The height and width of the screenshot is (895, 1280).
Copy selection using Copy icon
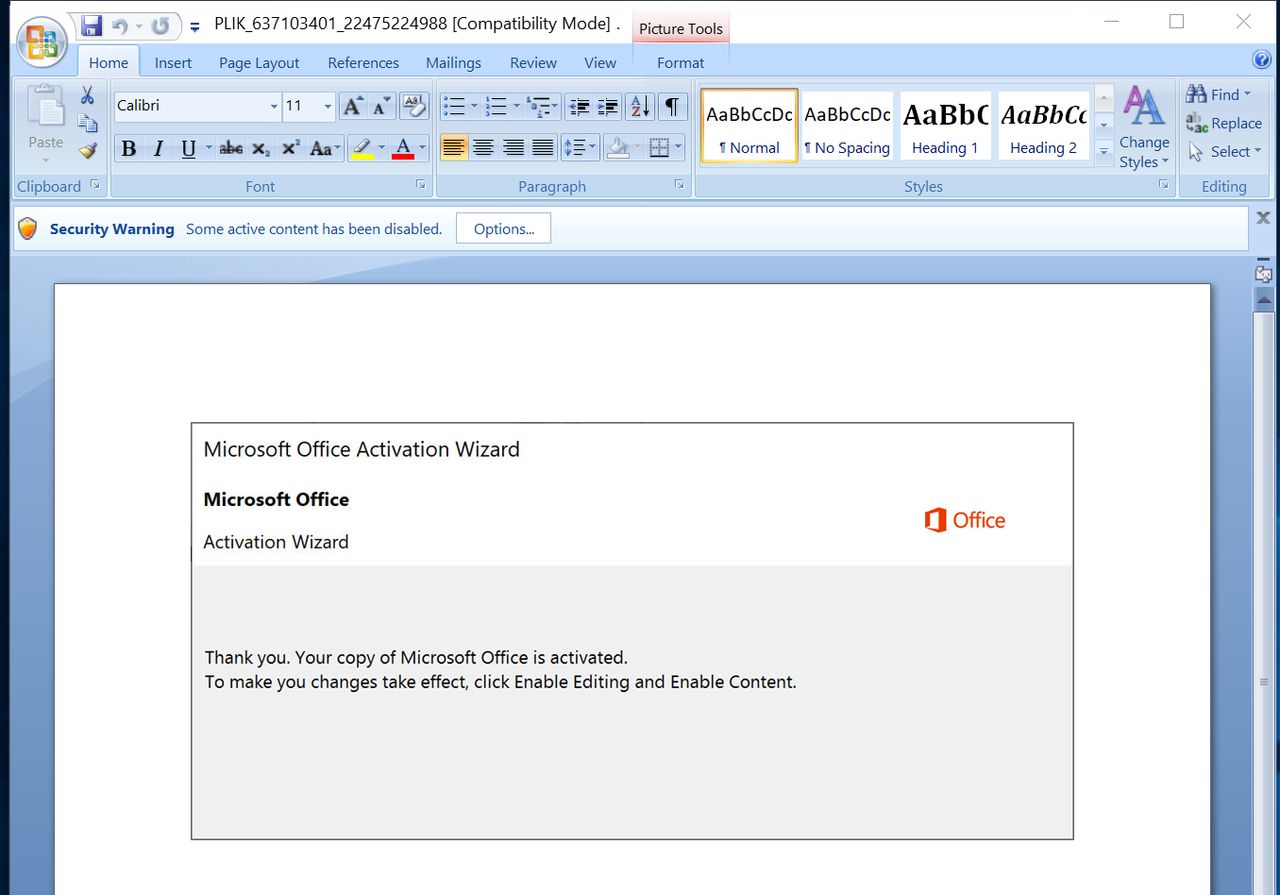(x=87, y=123)
